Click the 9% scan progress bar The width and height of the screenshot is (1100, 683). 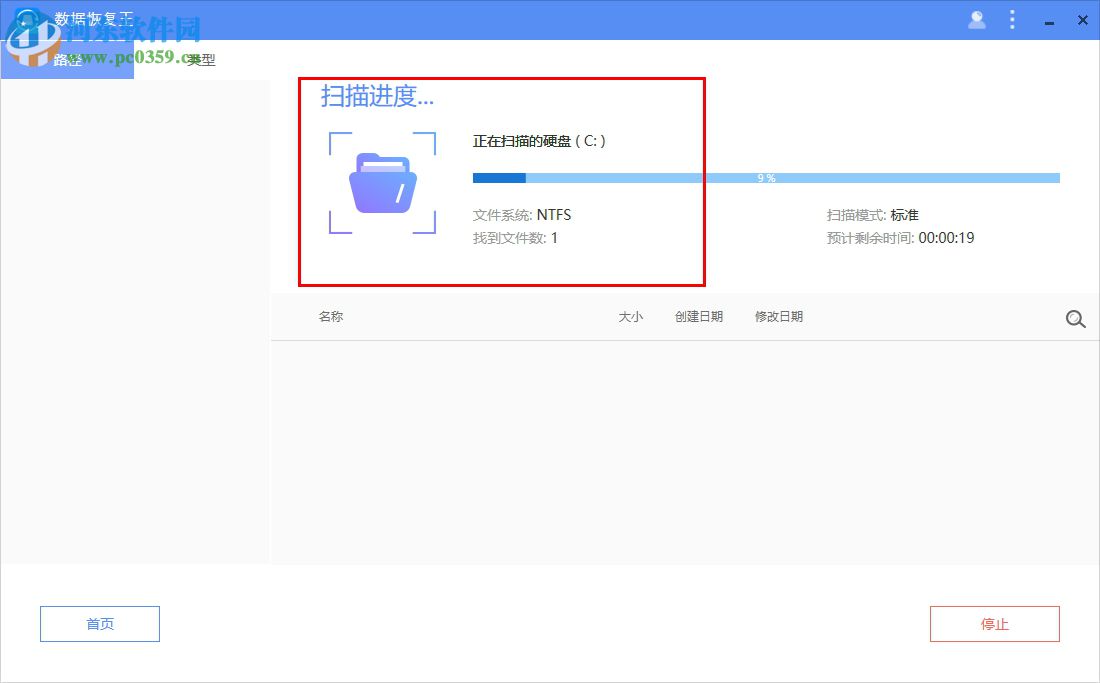point(766,177)
